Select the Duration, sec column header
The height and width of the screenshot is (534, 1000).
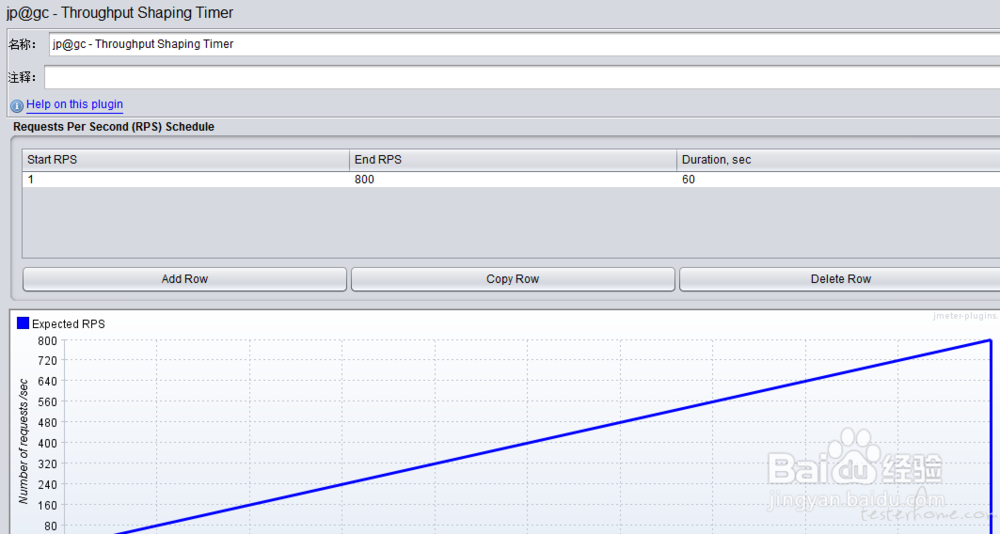click(839, 159)
